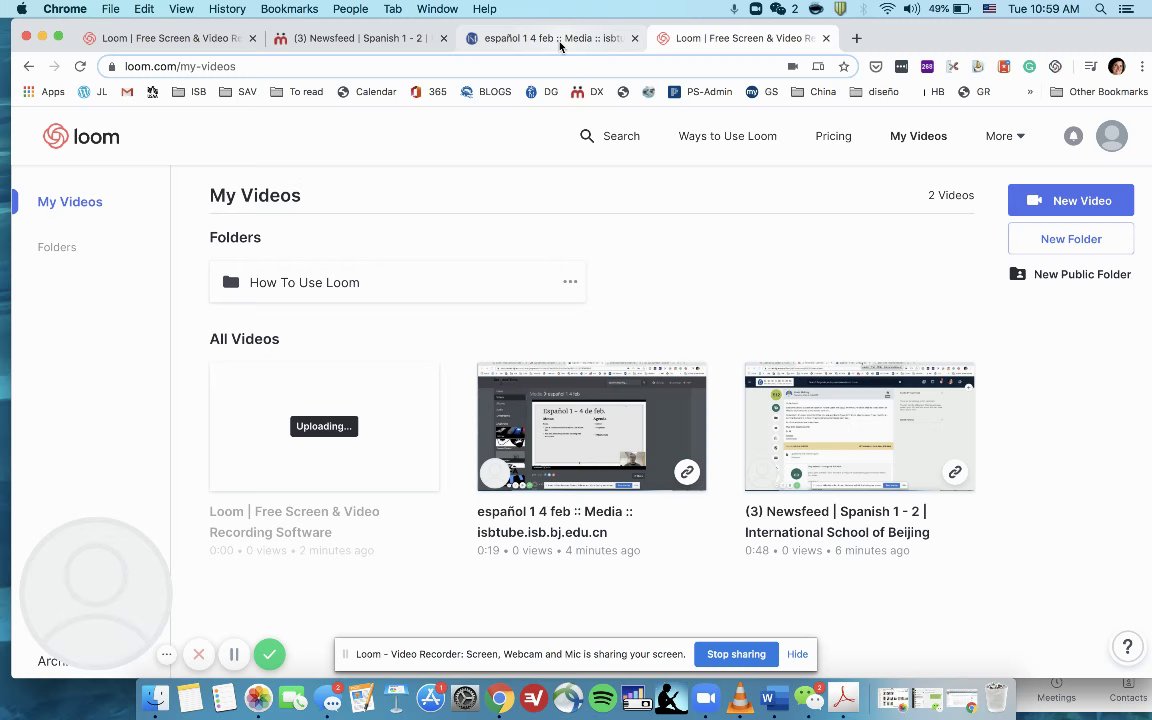Open the Apps bookmark shortcut
The width and height of the screenshot is (1152, 720).
tap(44, 92)
